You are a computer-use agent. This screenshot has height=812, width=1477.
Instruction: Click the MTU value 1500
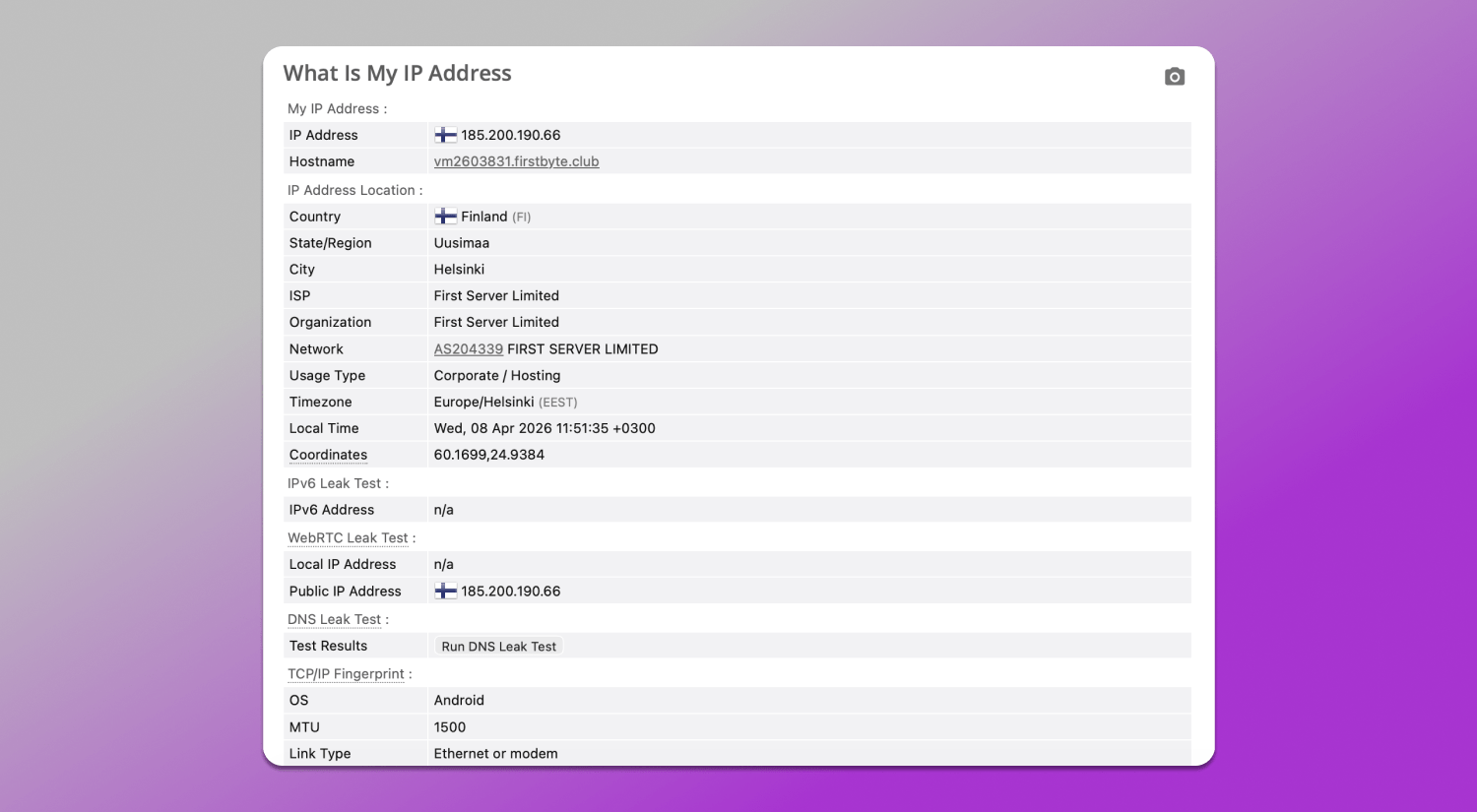pyautogui.click(x=449, y=727)
